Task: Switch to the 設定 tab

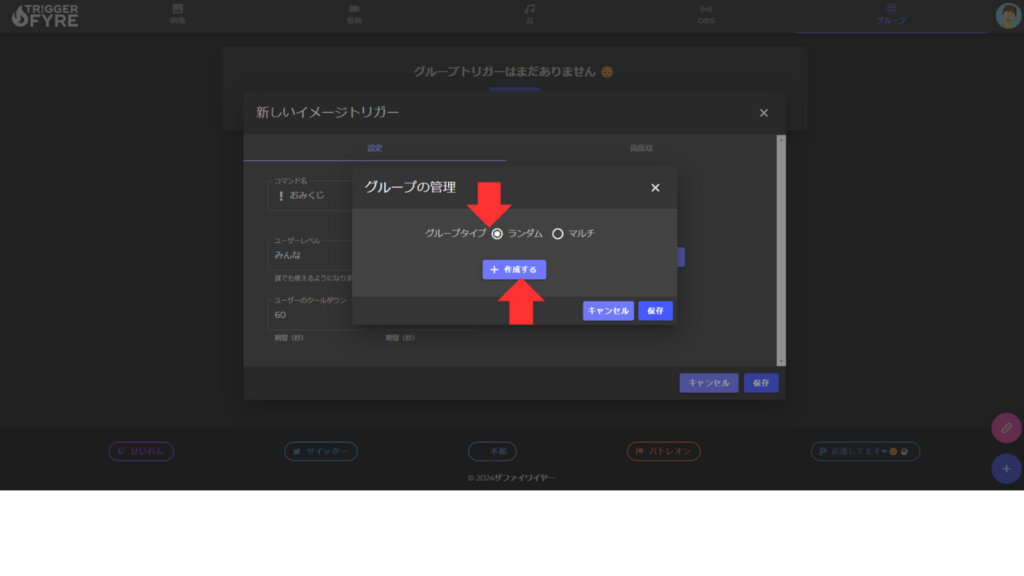Action: click(375, 148)
